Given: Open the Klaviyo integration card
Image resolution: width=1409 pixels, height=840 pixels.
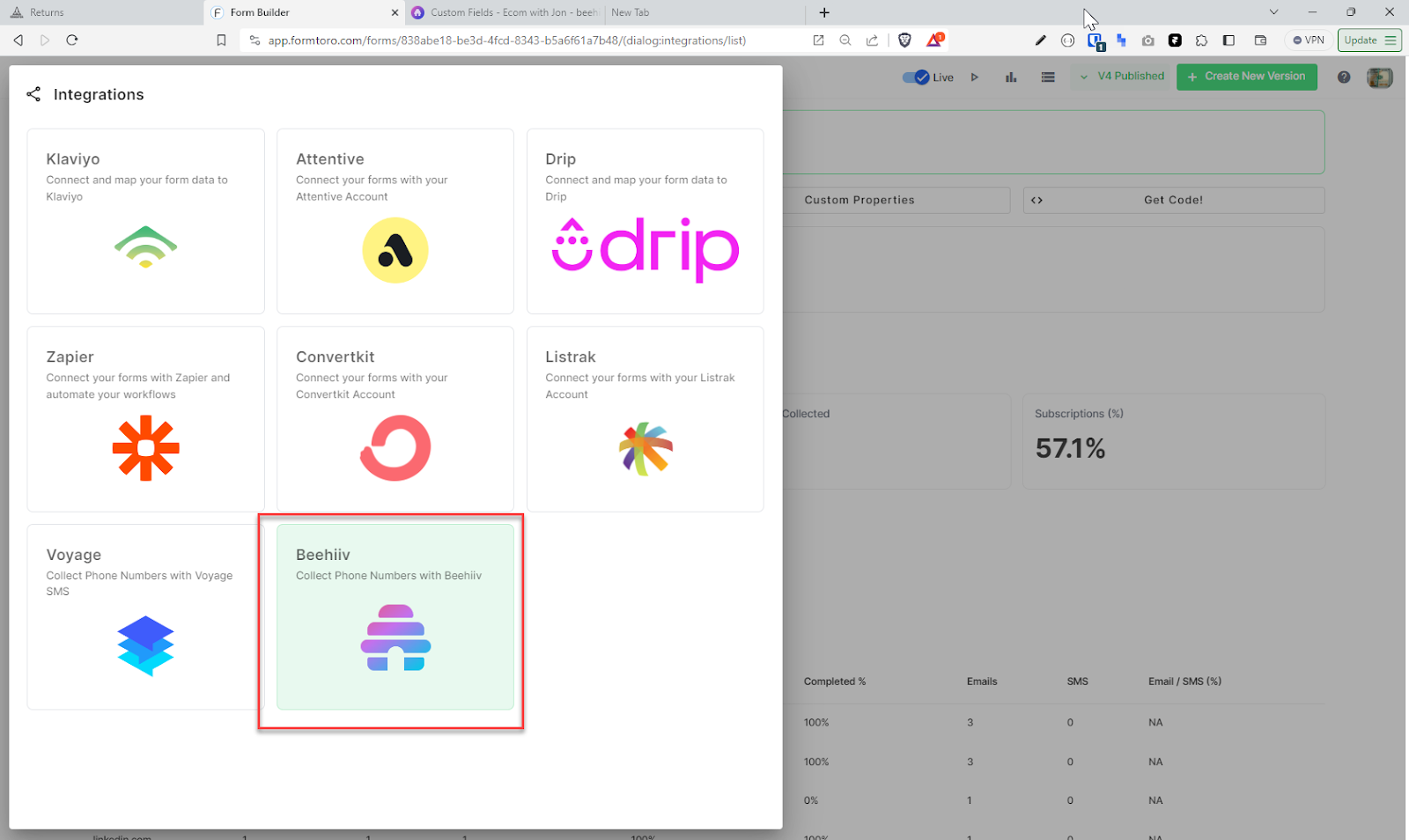Looking at the screenshot, I should click(x=145, y=221).
